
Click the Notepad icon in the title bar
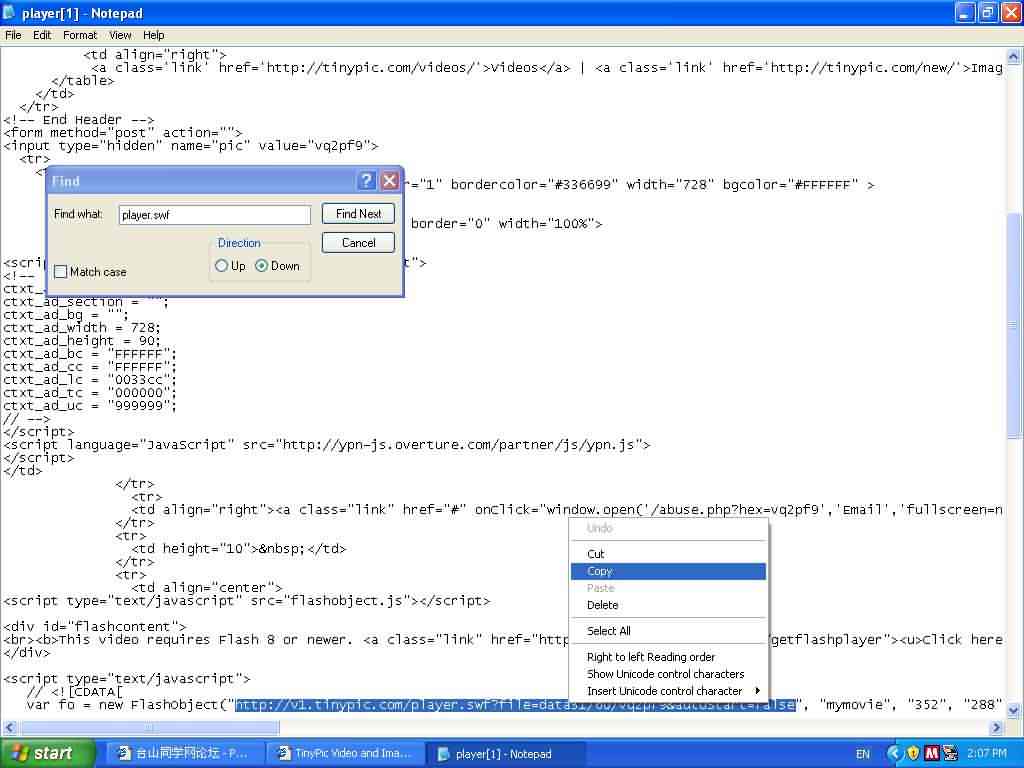[11, 13]
